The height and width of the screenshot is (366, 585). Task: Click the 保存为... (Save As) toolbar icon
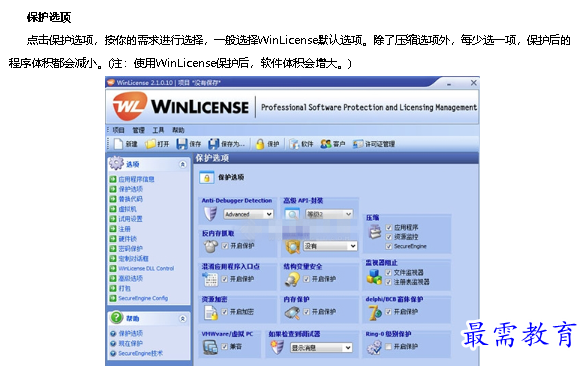(x=214, y=144)
